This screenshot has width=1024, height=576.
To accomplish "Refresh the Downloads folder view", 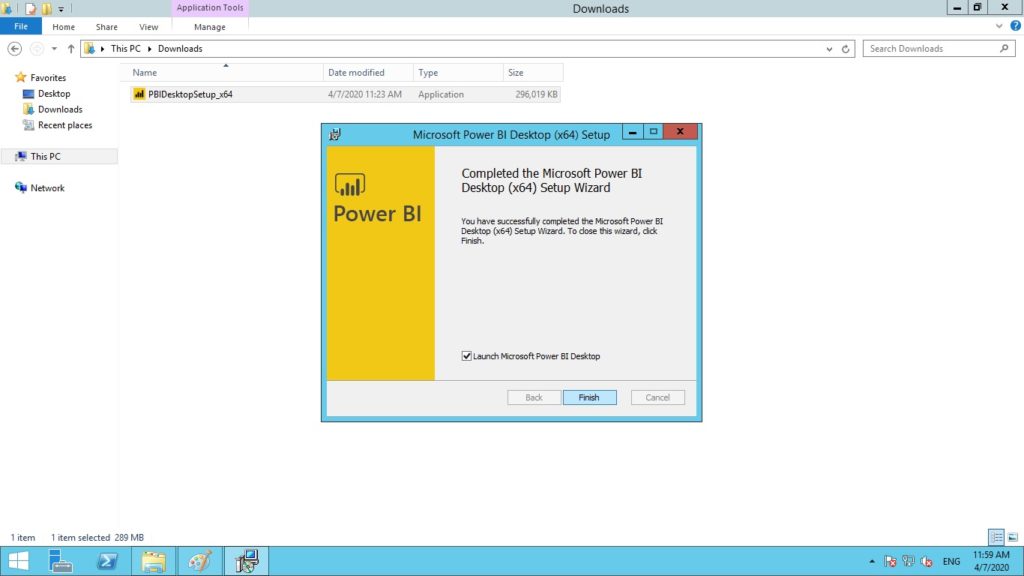I will tap(847, 48).
